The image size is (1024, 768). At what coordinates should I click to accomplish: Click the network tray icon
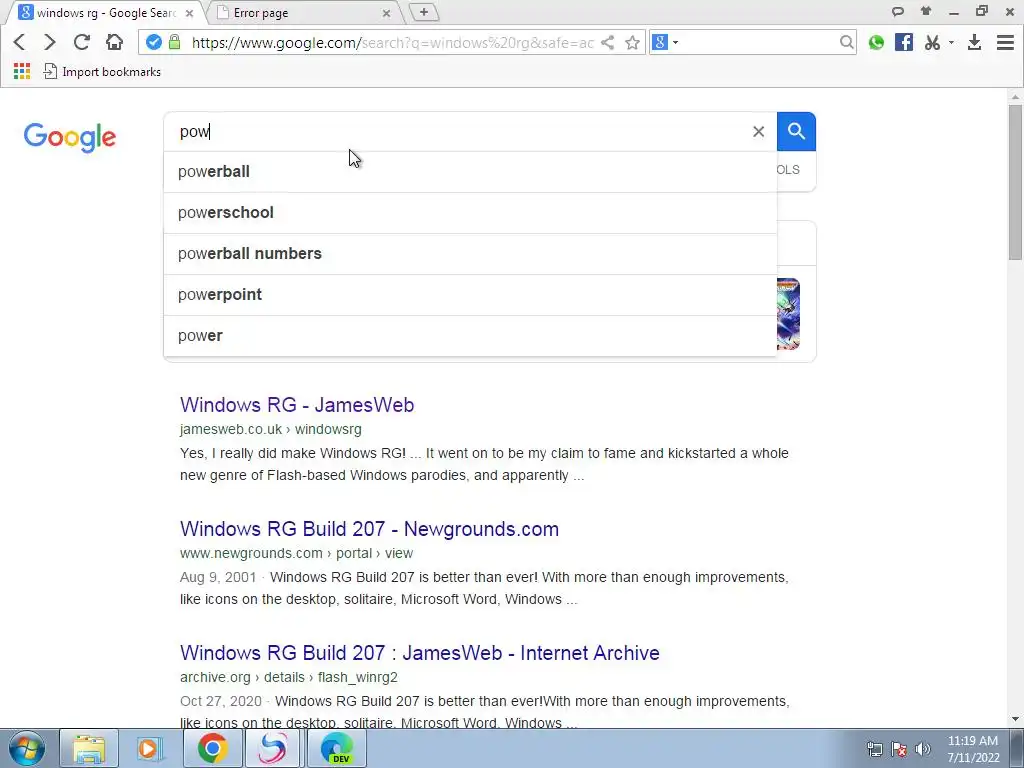pyautogui.click(x=874, y=749)
